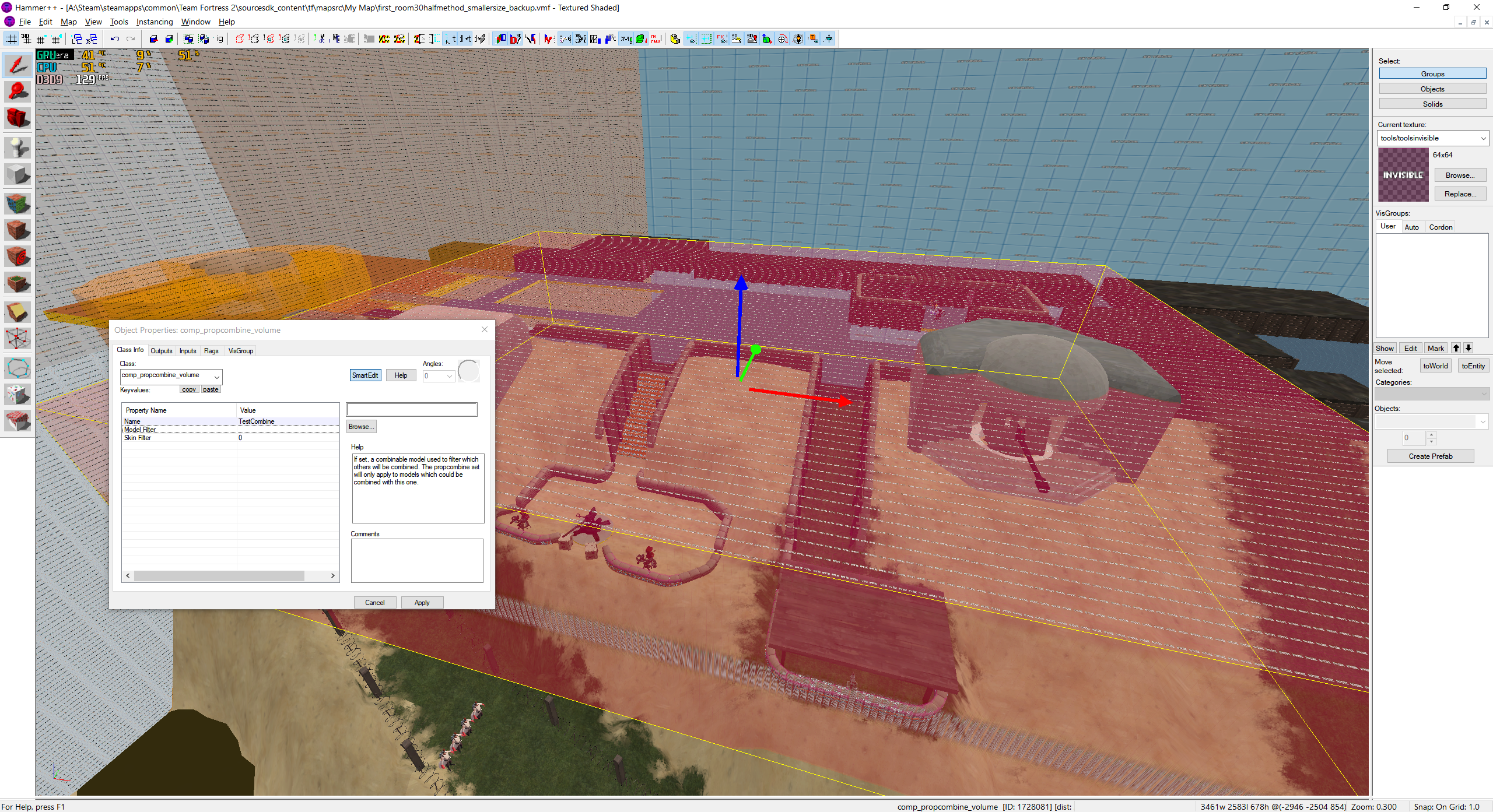
Task: Click the Apply button
Action: pyautogui.click(x=422, y=603)
